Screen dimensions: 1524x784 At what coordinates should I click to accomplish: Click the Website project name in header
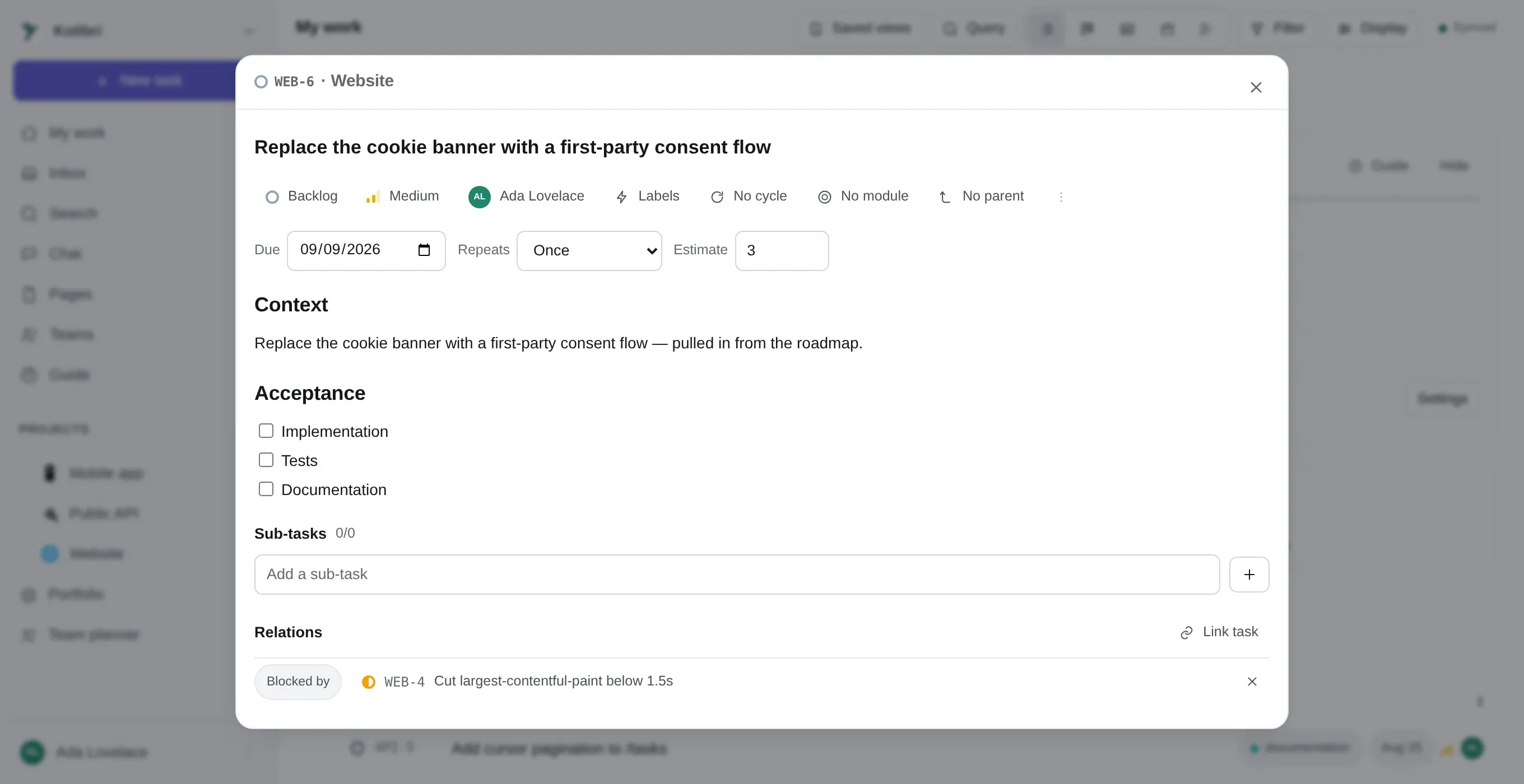coord(362,81)
